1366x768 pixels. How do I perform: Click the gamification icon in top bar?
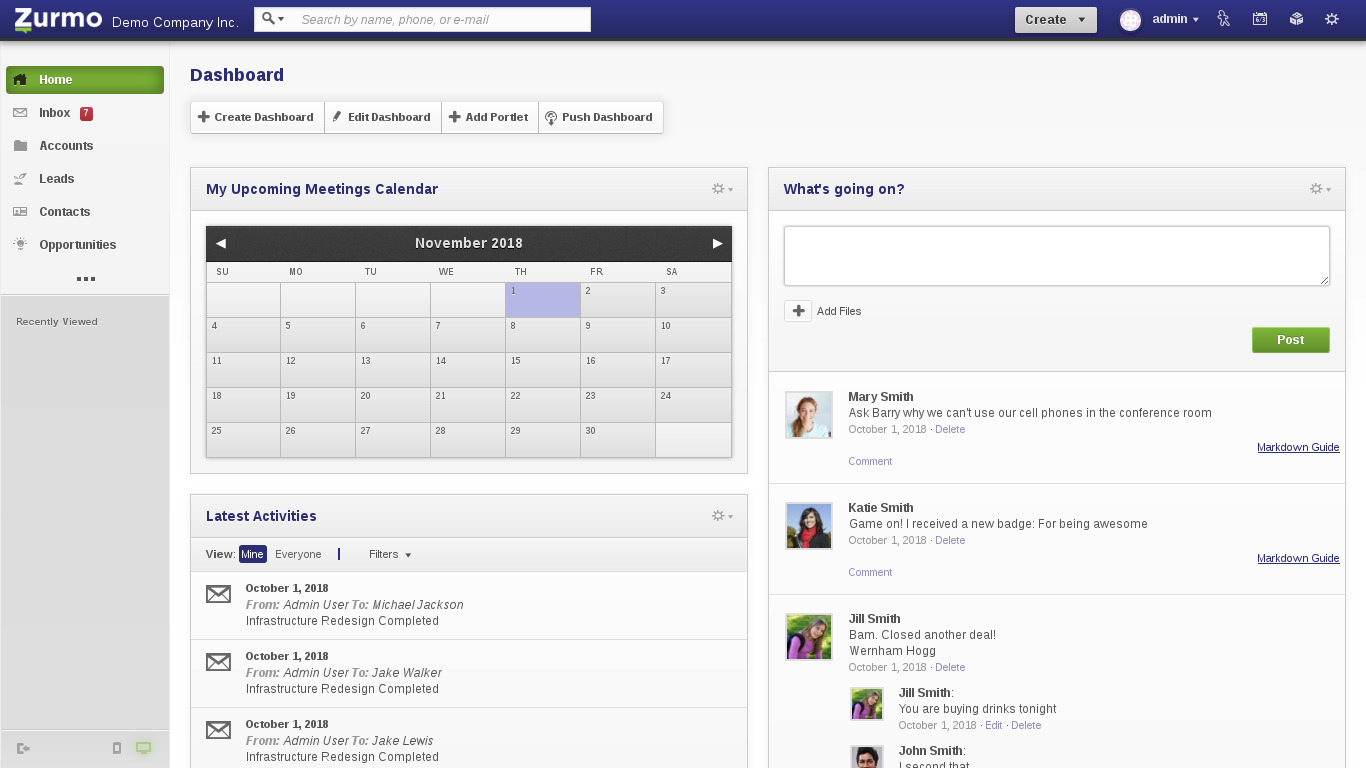[1223, 19]
